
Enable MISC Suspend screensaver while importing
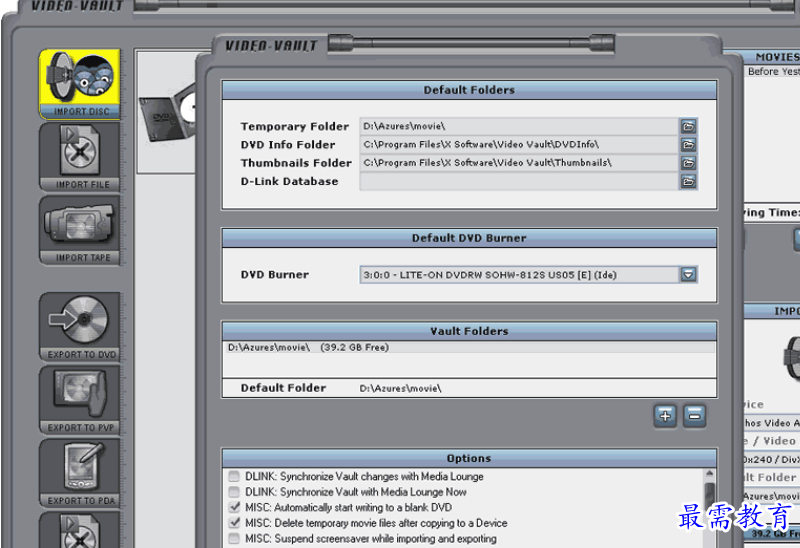(234, 538)
